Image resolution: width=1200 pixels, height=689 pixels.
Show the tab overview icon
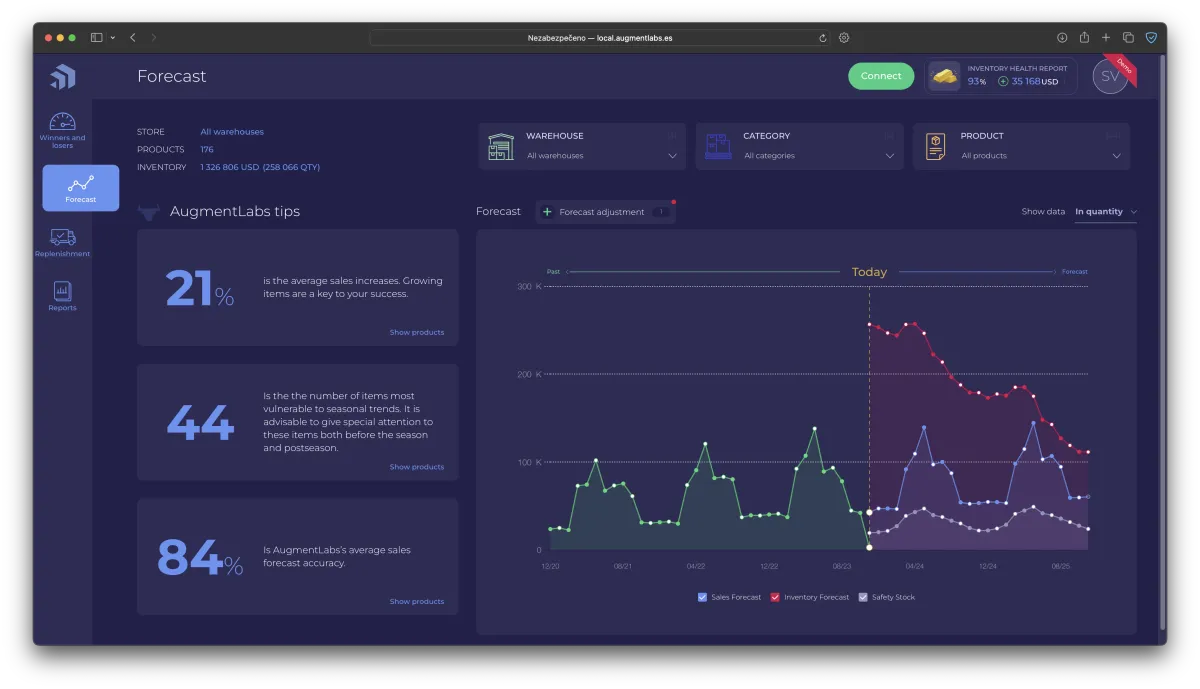(x=1128, y=38)
